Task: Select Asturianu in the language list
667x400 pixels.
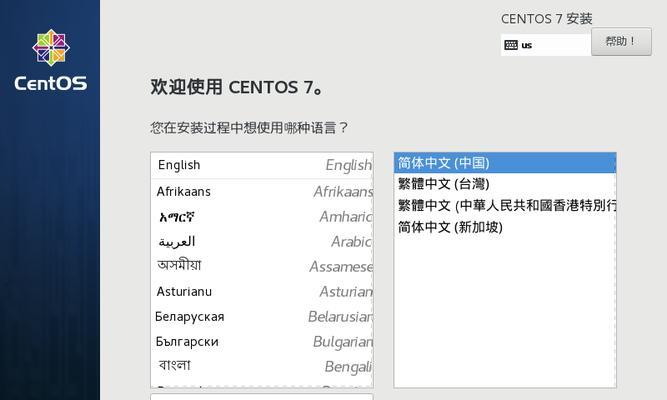Action: (x=262, y=291)
